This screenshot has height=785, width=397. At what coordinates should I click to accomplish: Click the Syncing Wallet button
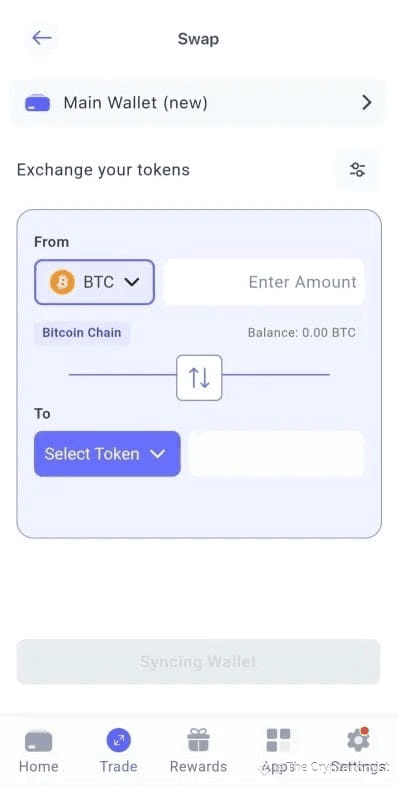click(198, 661)
